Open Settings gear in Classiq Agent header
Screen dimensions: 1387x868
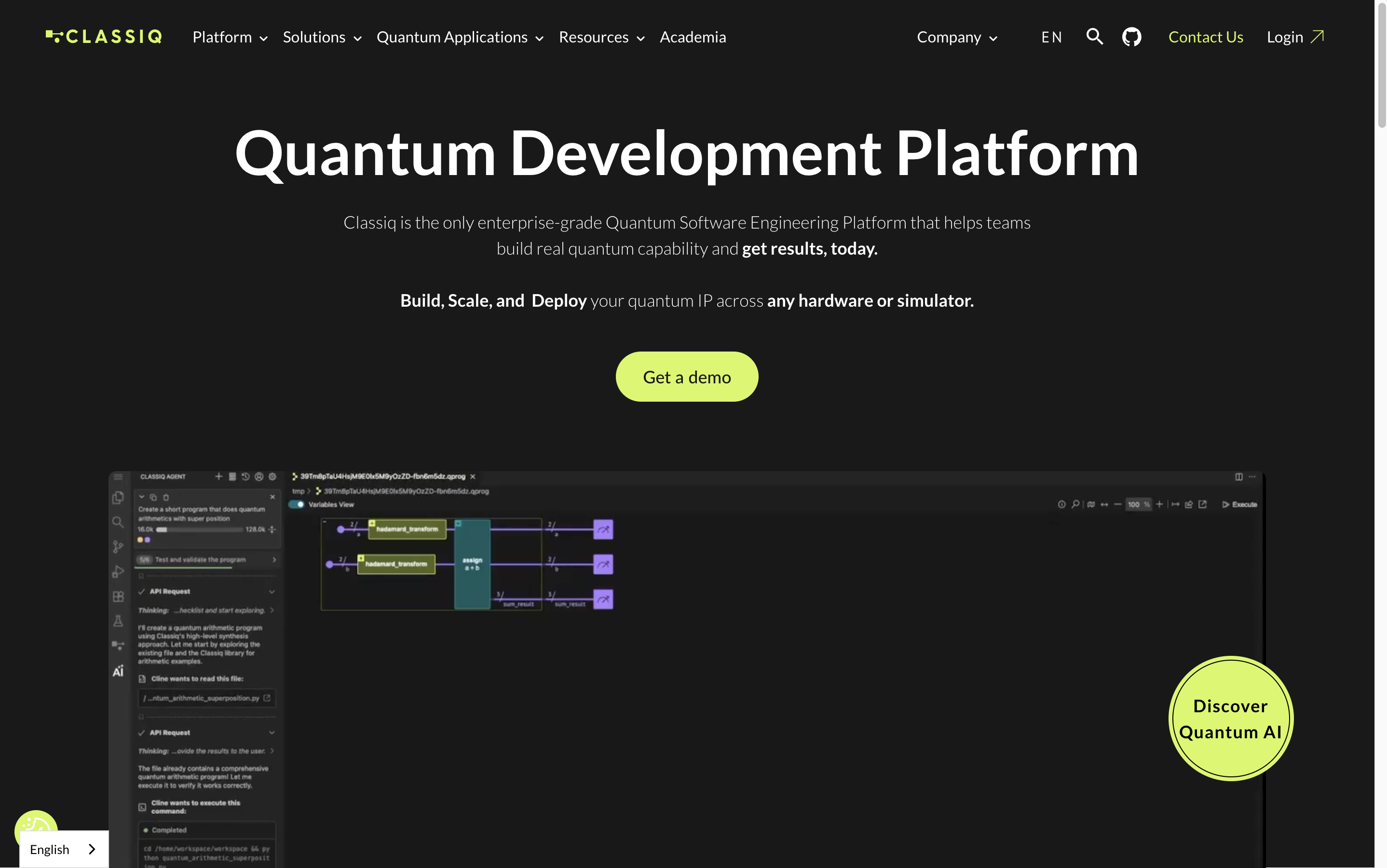(272, 476)
